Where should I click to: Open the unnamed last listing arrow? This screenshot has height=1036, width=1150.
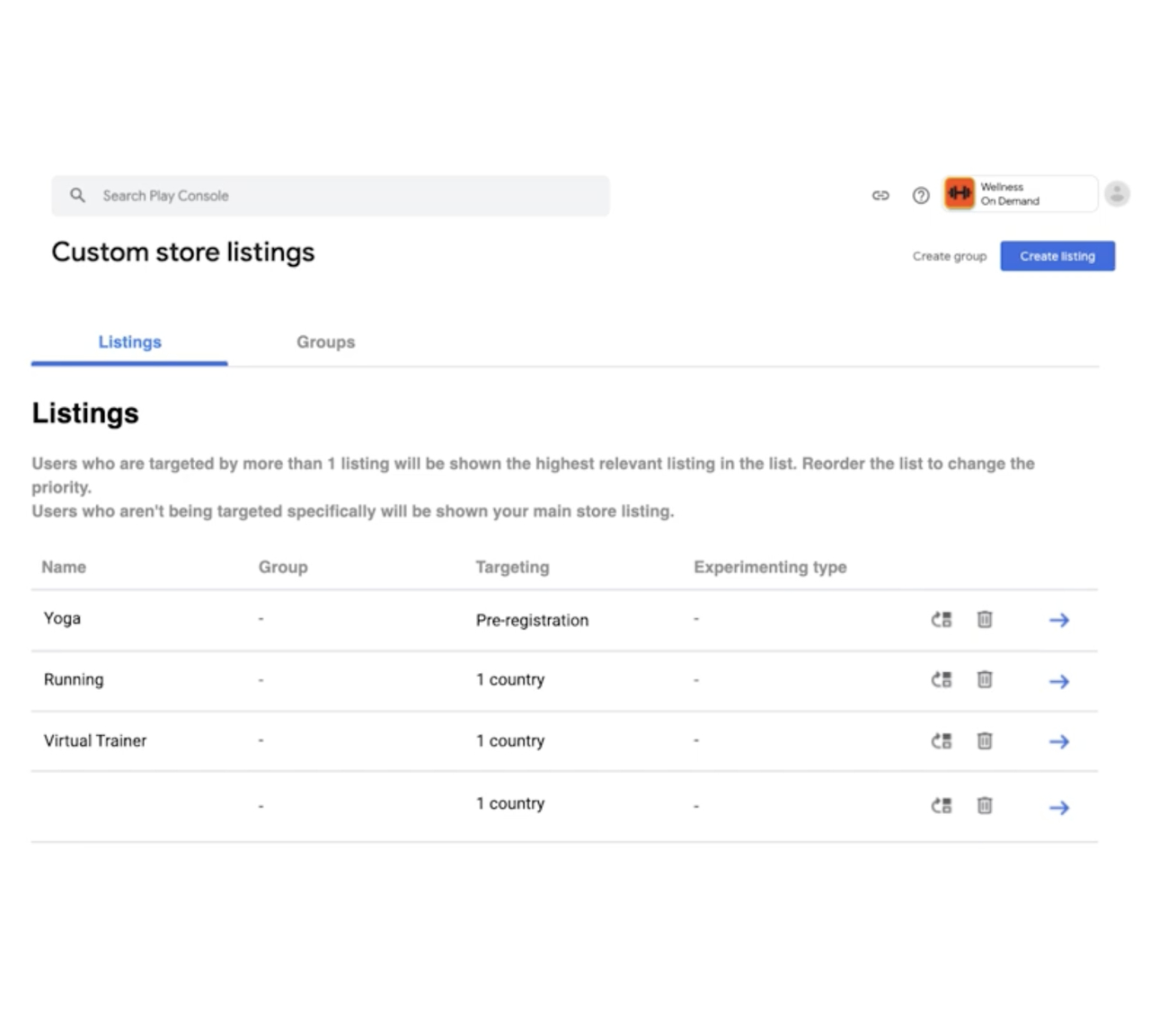1059,807
